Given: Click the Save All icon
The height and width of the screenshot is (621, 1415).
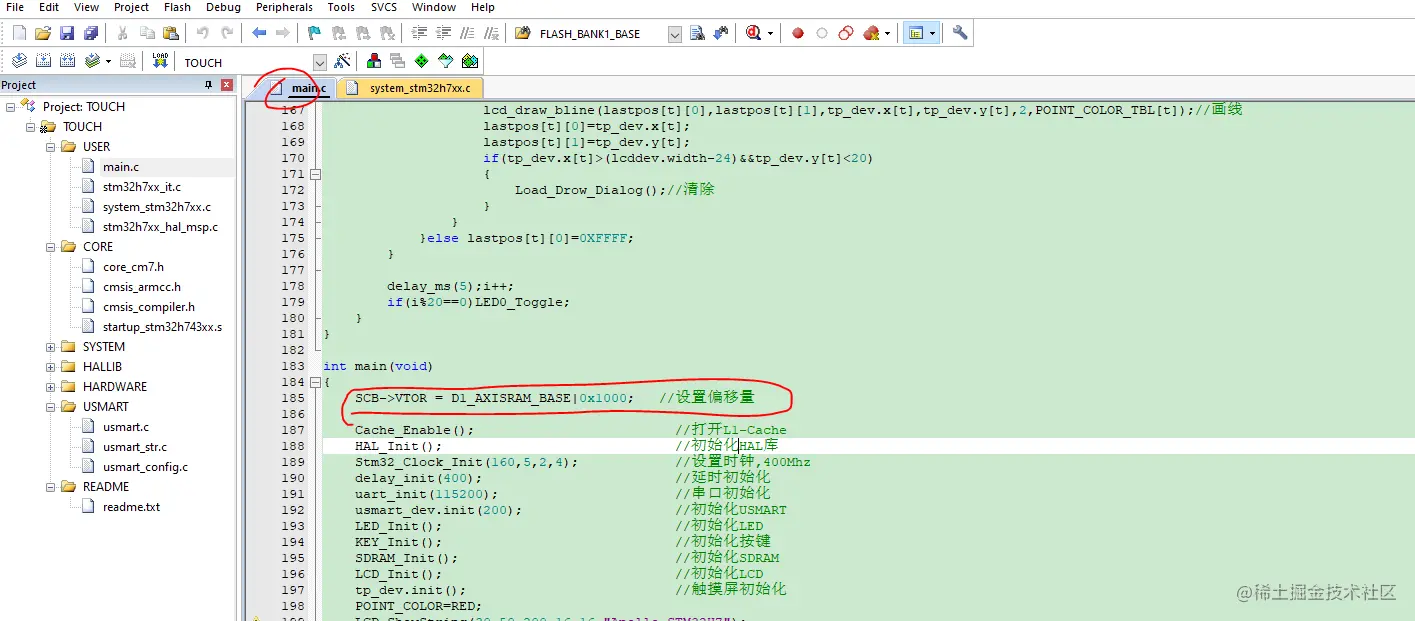Looking at the screenshot, I should 90,33.
